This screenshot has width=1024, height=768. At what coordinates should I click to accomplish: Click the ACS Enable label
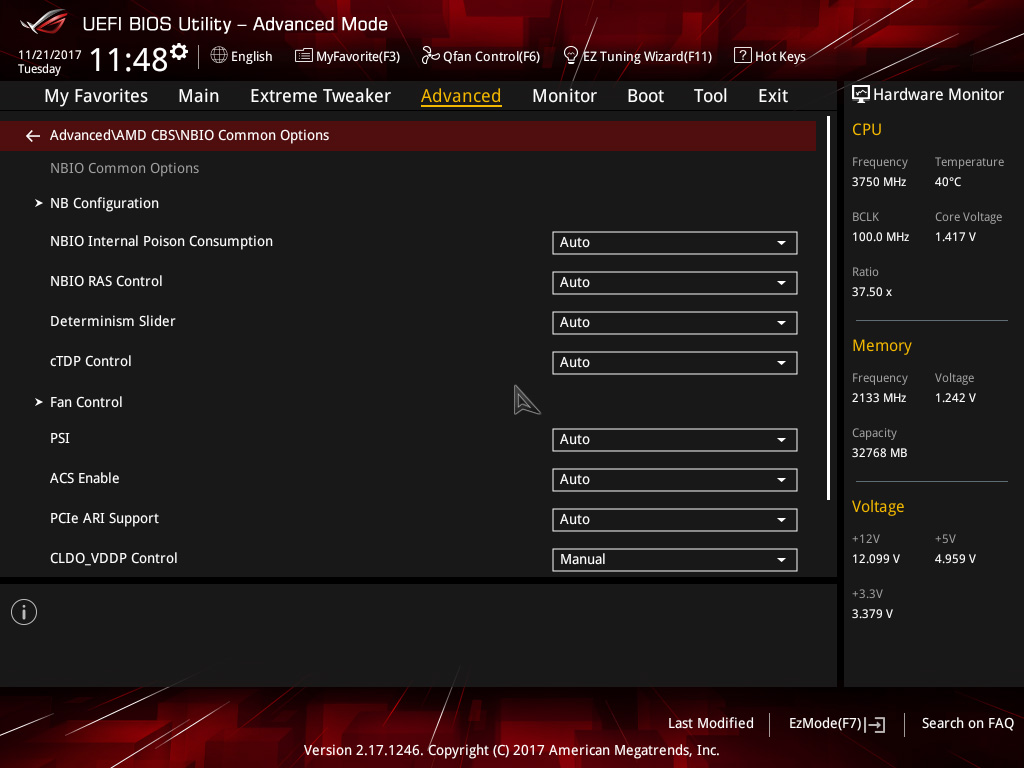[84, 479]
